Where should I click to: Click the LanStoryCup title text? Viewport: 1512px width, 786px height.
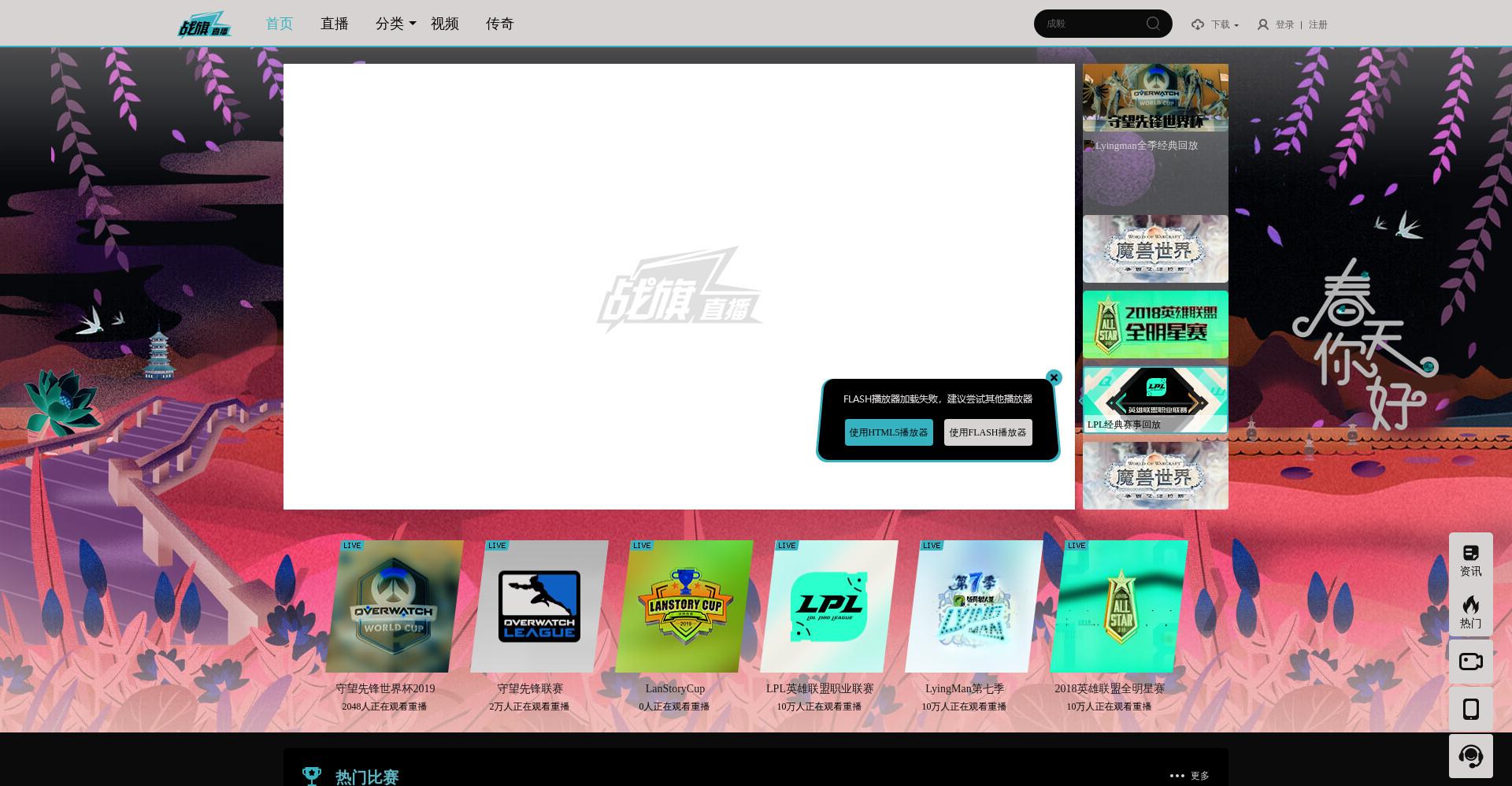[675, 688]
